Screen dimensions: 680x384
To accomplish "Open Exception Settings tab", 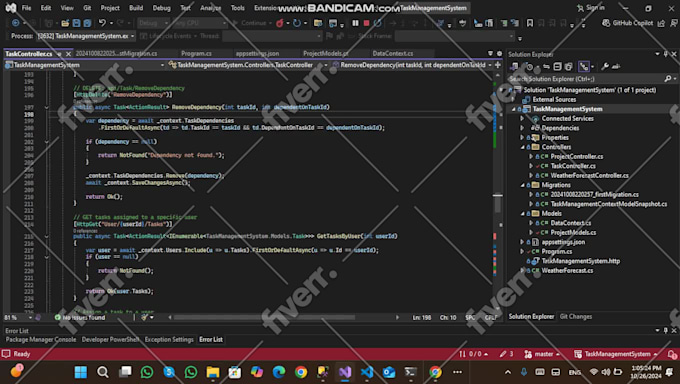I will (169, 340).
